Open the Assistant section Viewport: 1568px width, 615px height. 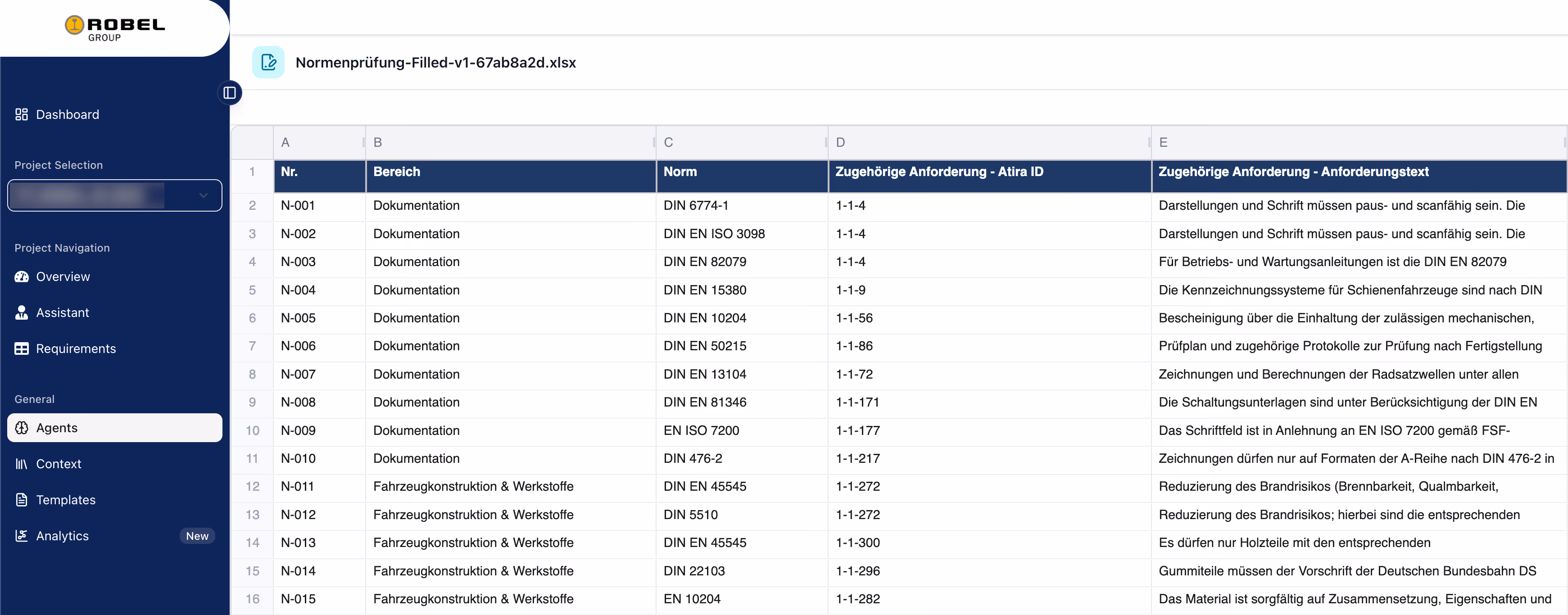point(114,312)
